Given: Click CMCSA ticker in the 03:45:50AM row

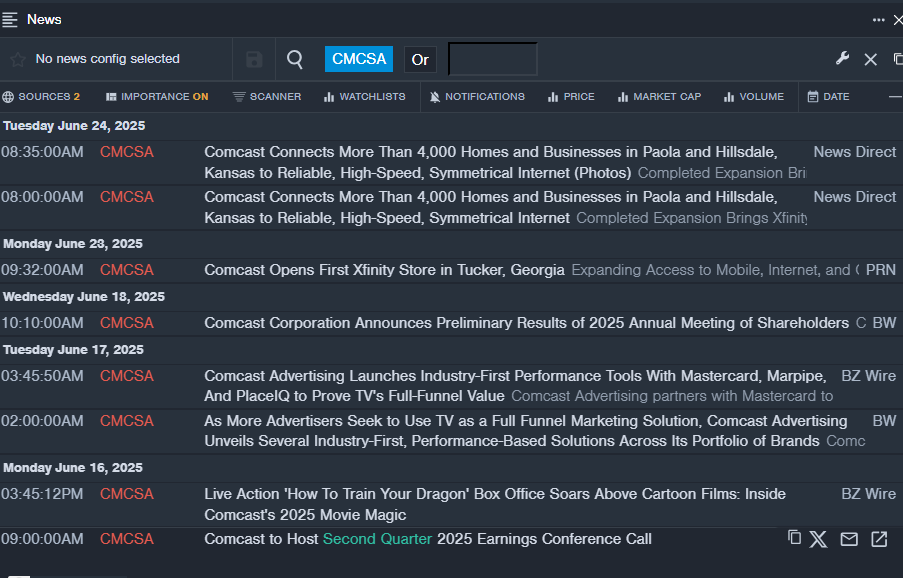Looking at the screenshot, I should (127, 376).
